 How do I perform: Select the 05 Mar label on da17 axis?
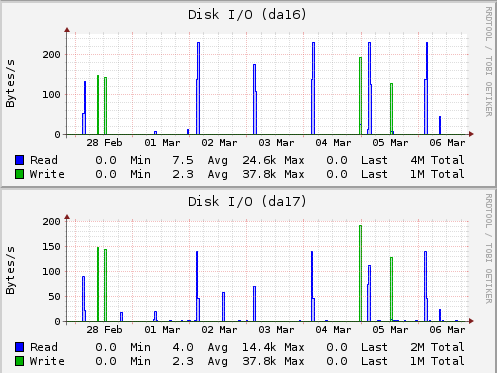tap(390, 330)
